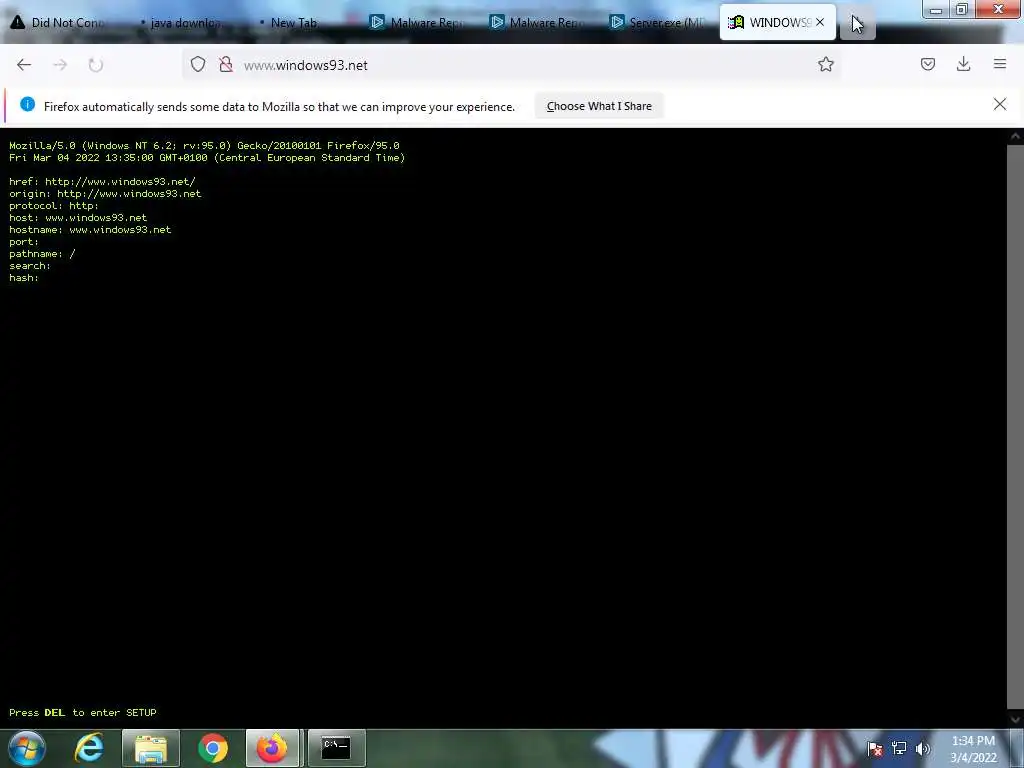Click the scrollbar up arrow
Screen dimensions: 1024x768
coord(1015,136)
